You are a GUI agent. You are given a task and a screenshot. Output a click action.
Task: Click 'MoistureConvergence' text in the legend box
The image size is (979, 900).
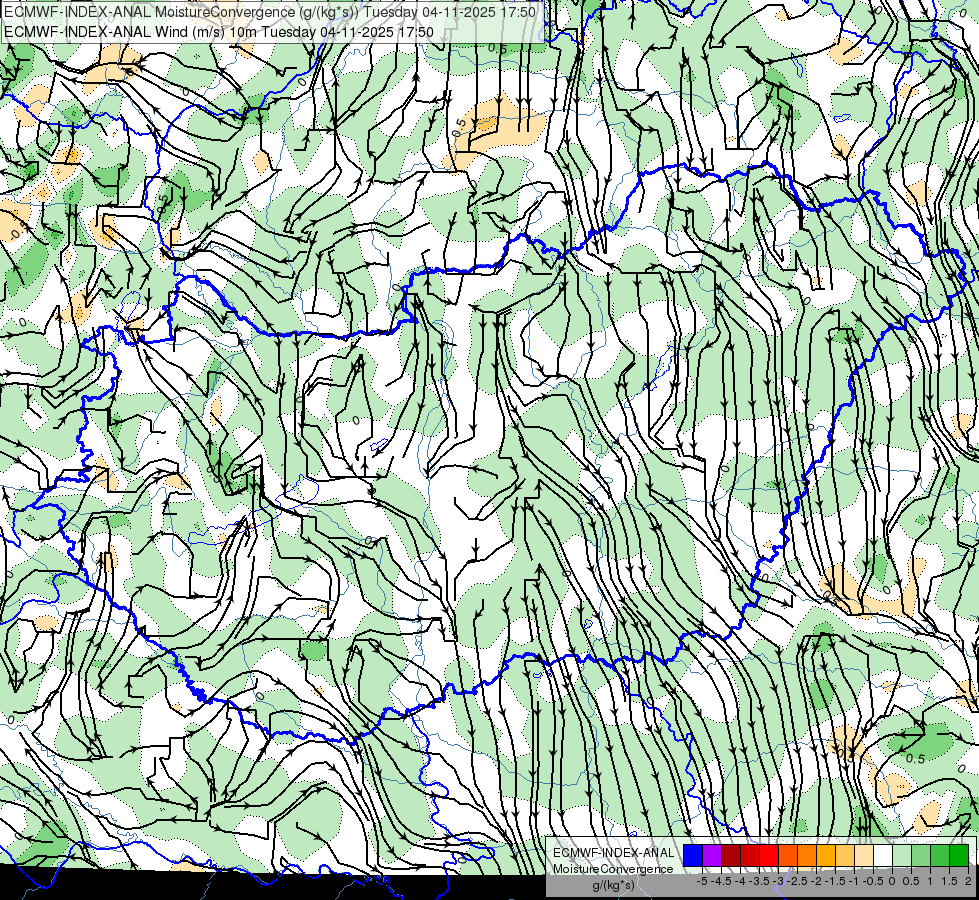(613, 869)
